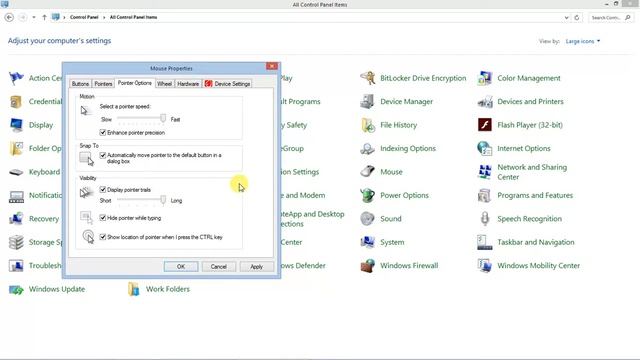Screen dimensions: 640x360
Task: Click Cancel in Mouse Properties
Action: point(219,267)
